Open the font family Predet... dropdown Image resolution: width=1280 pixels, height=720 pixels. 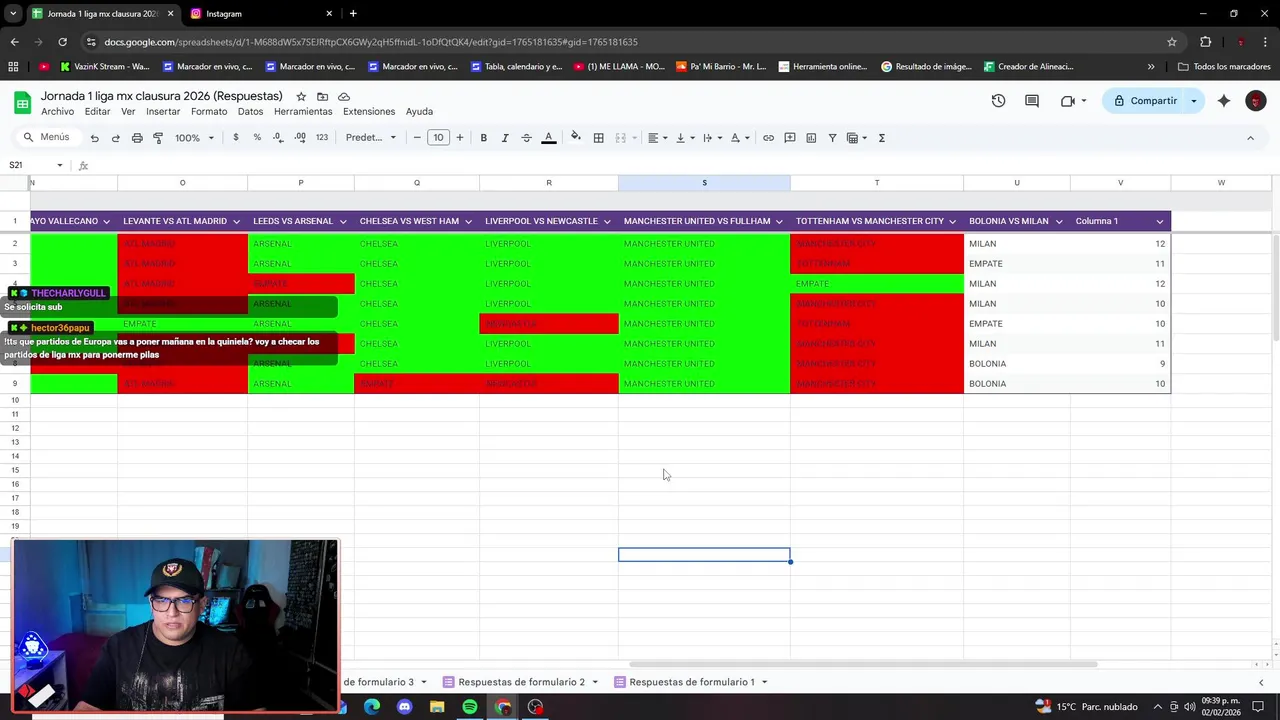[x=371, y=138]
